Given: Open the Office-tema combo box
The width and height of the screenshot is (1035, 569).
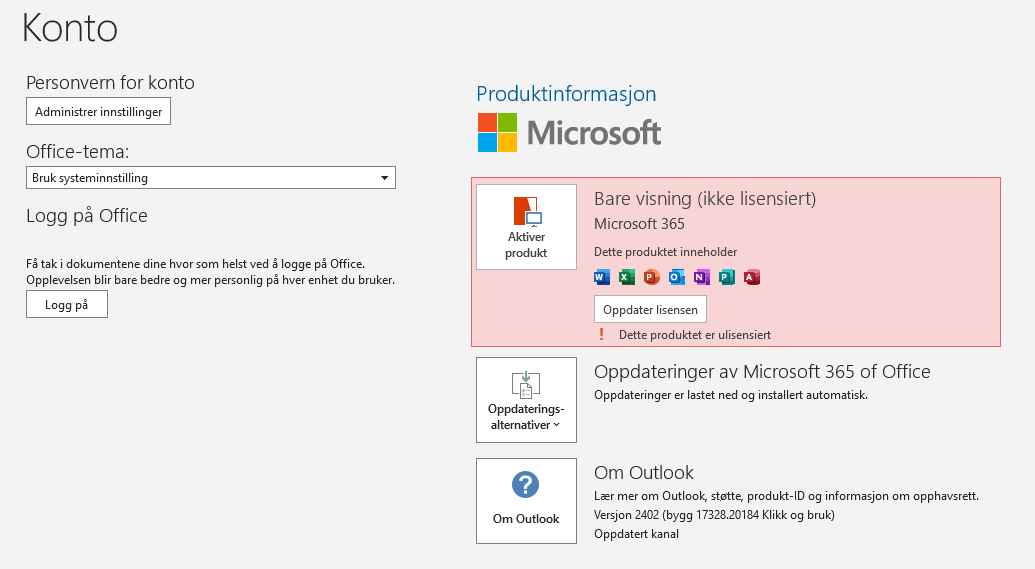Looking at the screenshot, I should click(x=211, y=178).
